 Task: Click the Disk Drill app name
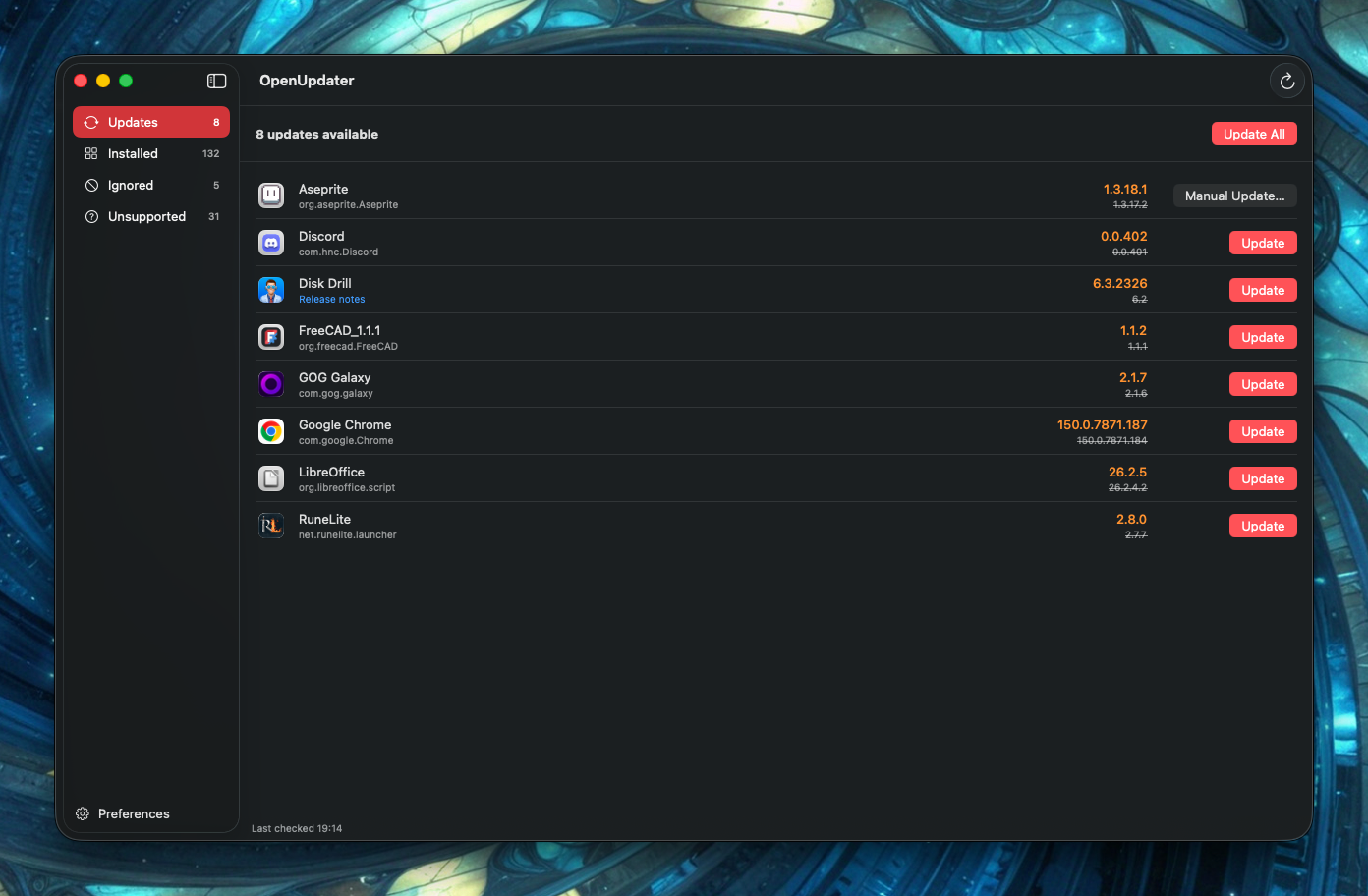(x=324, y=283)
